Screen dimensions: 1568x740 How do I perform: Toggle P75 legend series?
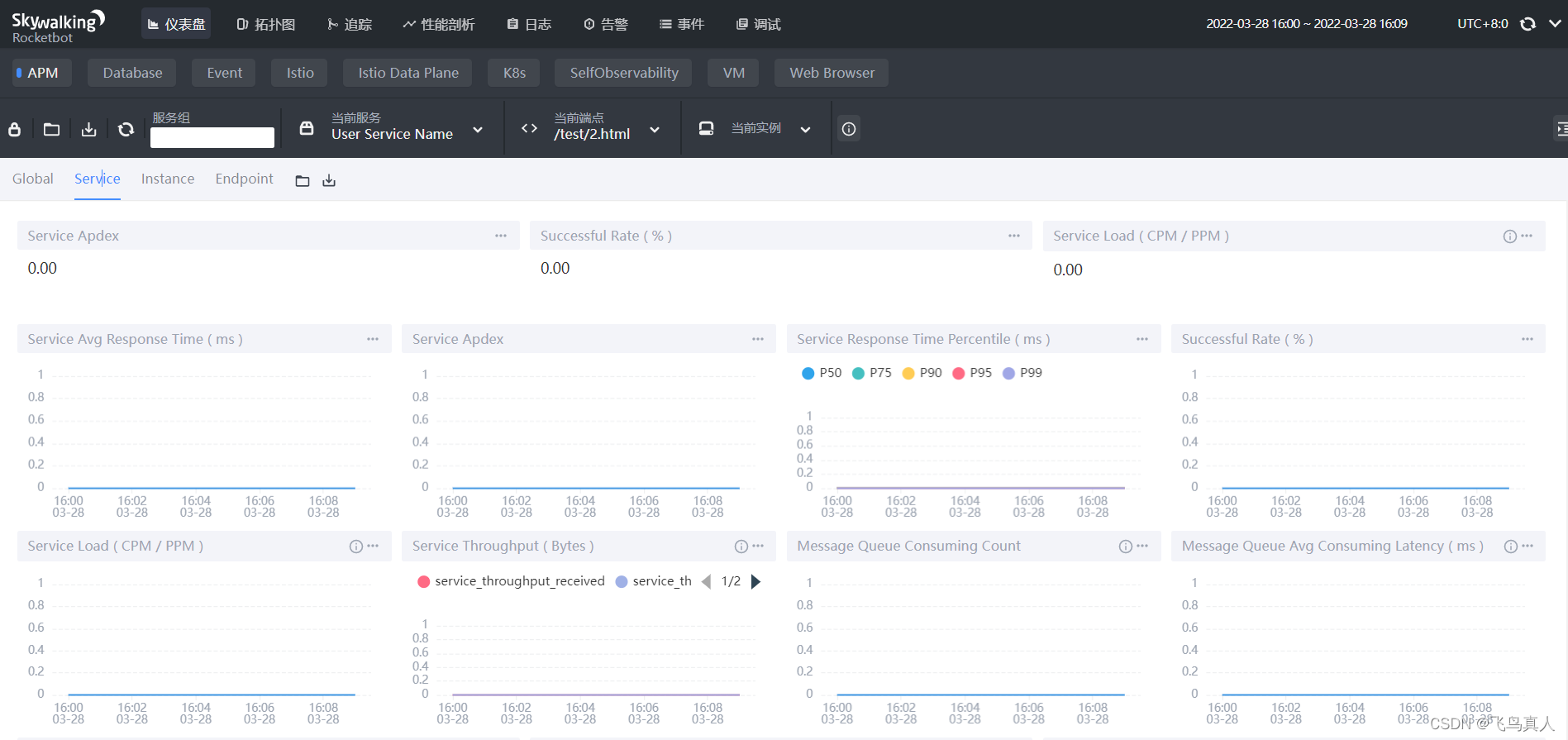click(x=872, y=373)
